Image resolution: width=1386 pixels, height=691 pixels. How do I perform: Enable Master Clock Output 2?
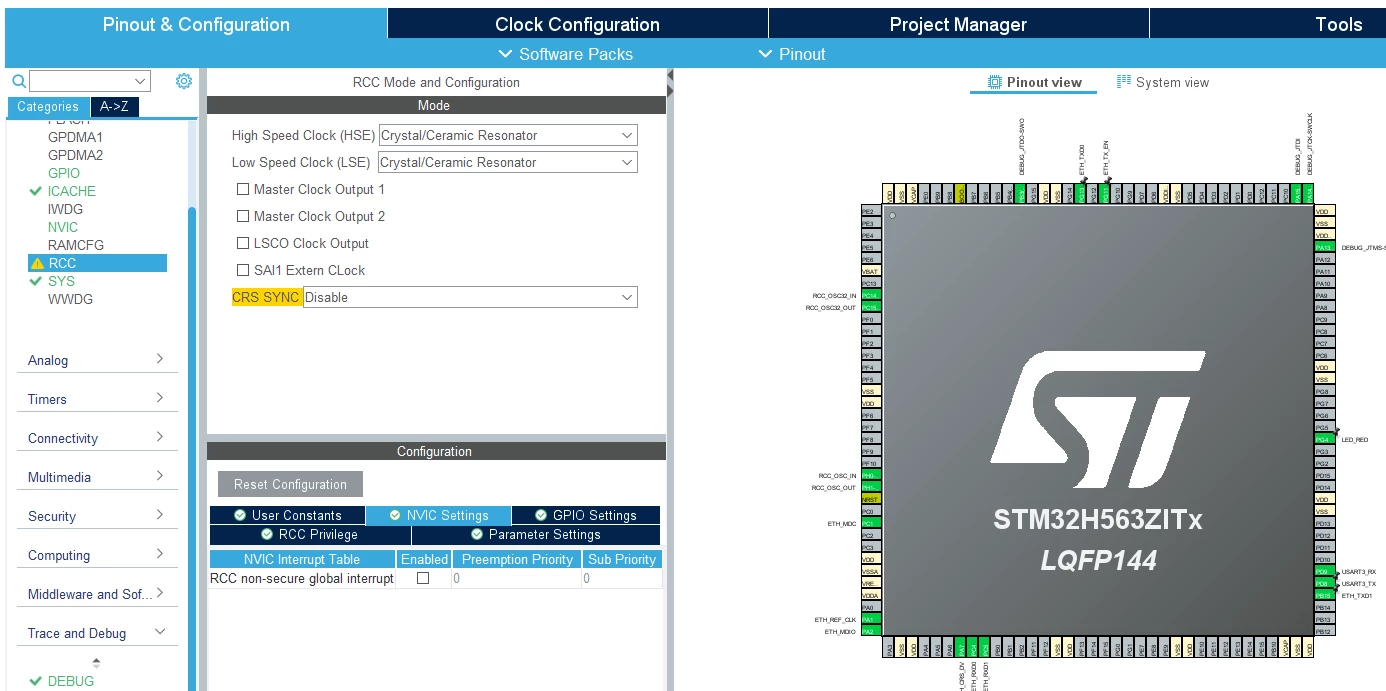[243, 216]
